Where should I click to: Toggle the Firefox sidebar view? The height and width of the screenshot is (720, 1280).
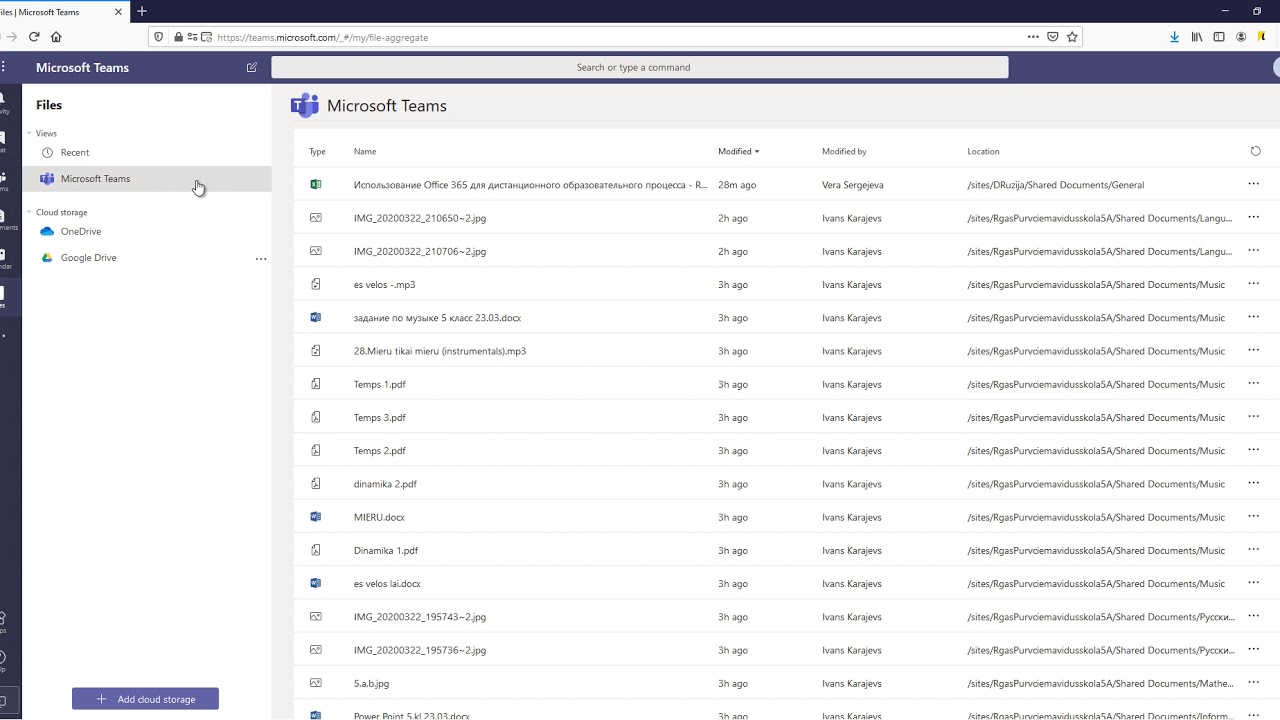point(1219,37)
